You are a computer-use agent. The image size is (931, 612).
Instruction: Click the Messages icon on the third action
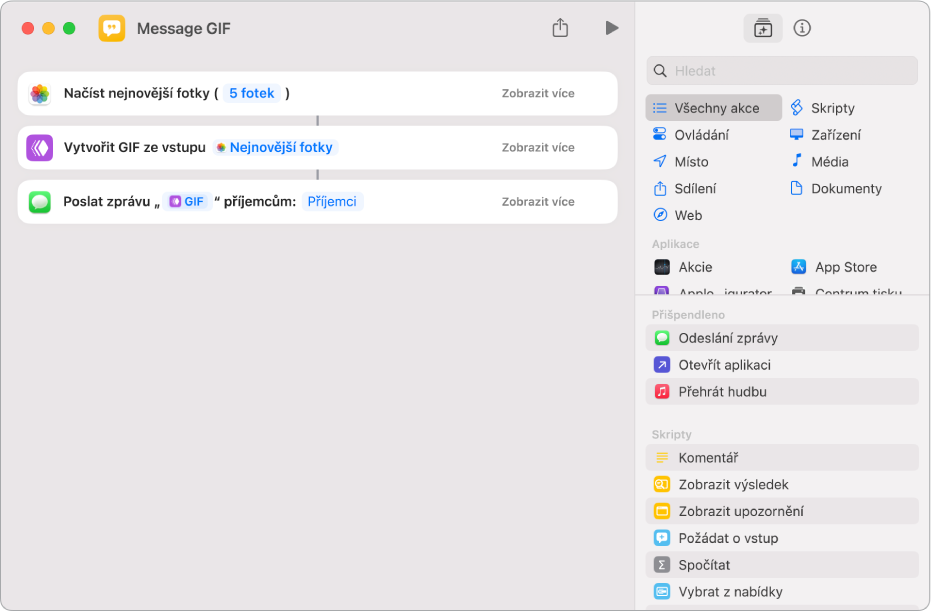[x=40, y=202]
